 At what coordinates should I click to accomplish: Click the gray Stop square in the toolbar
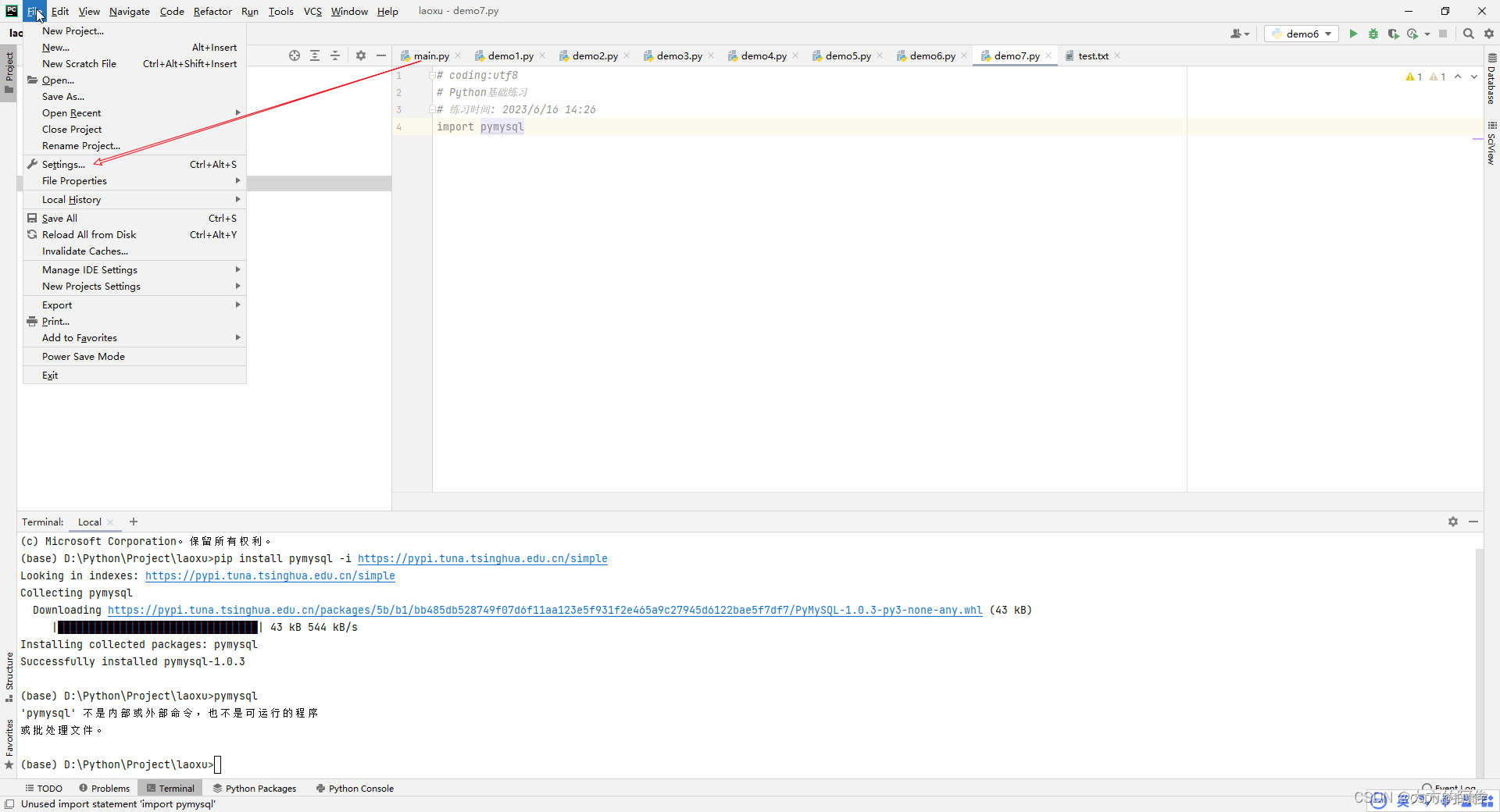point(1443,34)
